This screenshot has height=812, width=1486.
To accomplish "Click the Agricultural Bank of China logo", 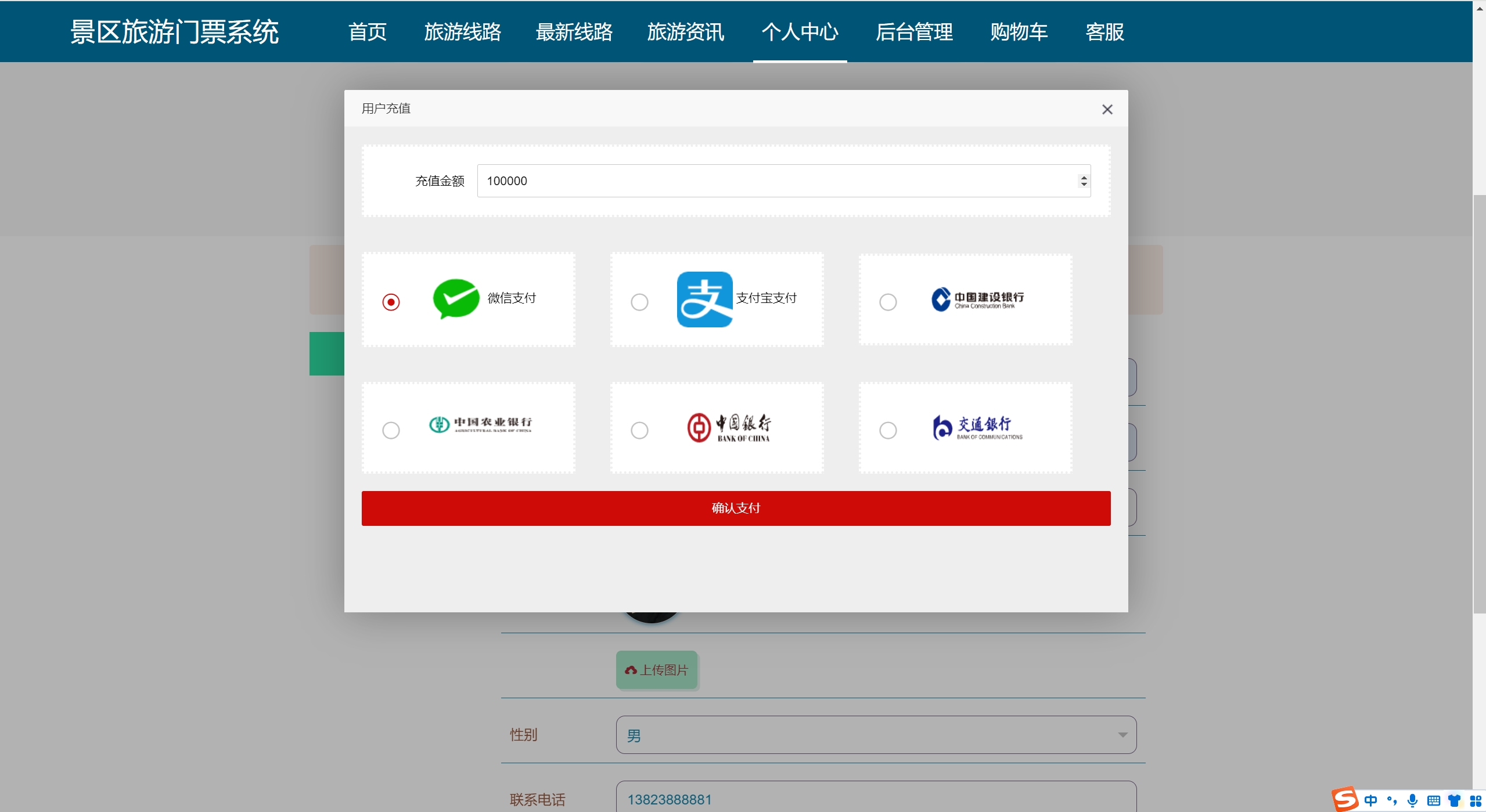I will pyautogui.click(x=480, y=424).
